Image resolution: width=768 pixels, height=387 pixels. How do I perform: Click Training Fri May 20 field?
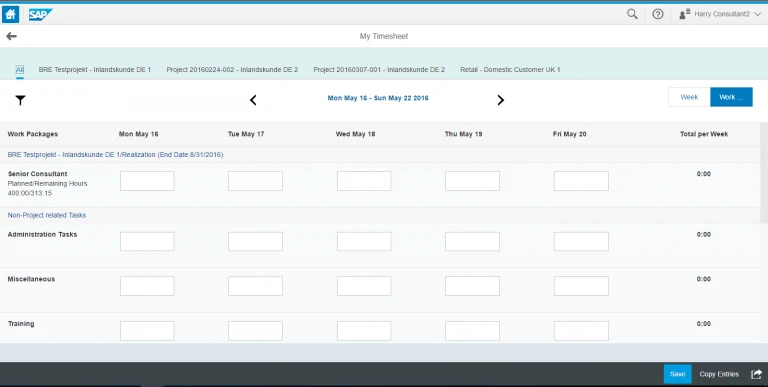581,331
